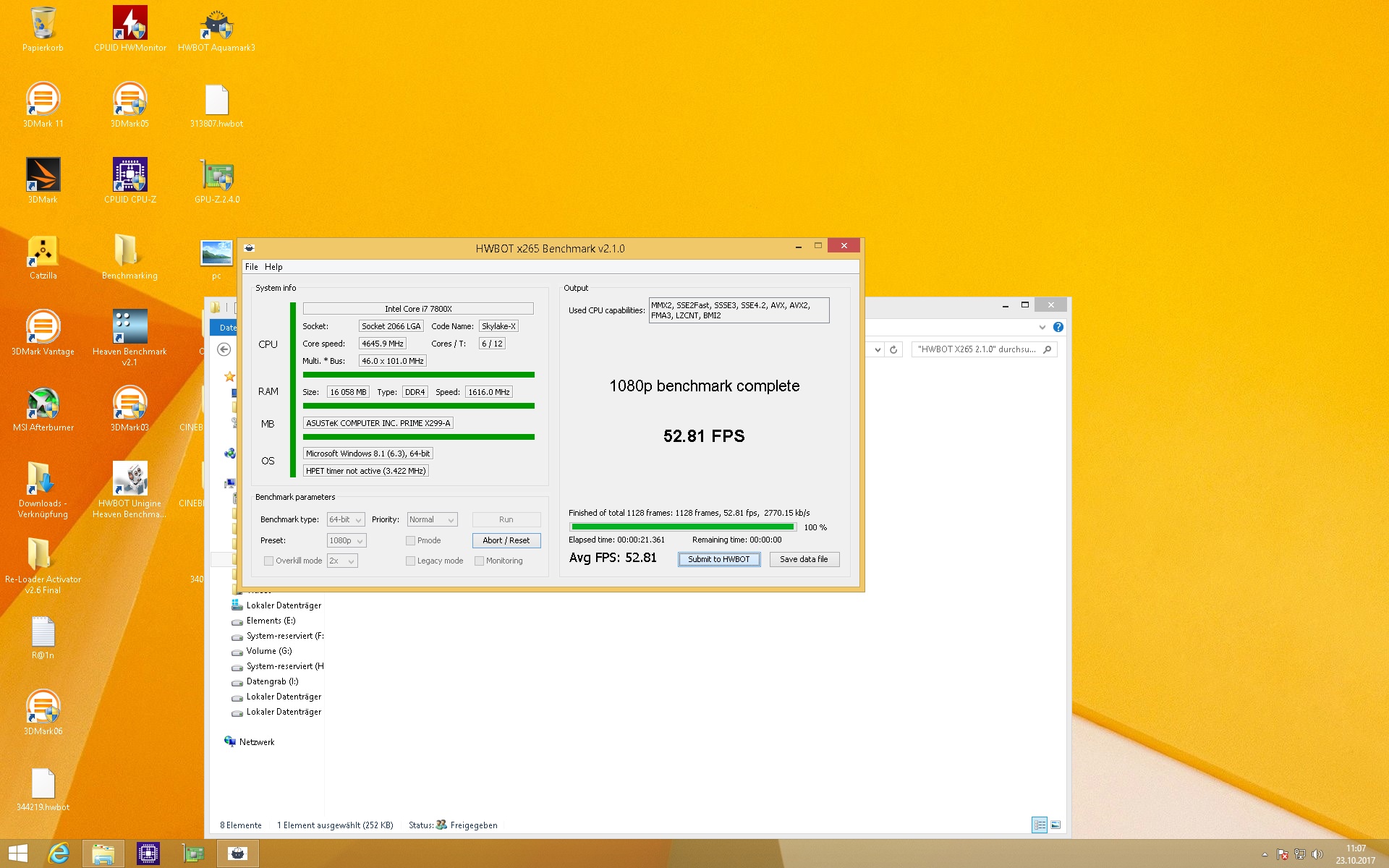Open the File menu in HWBOT x265
The width and height of the screenshot is (1389, 868).
point(252,267)
